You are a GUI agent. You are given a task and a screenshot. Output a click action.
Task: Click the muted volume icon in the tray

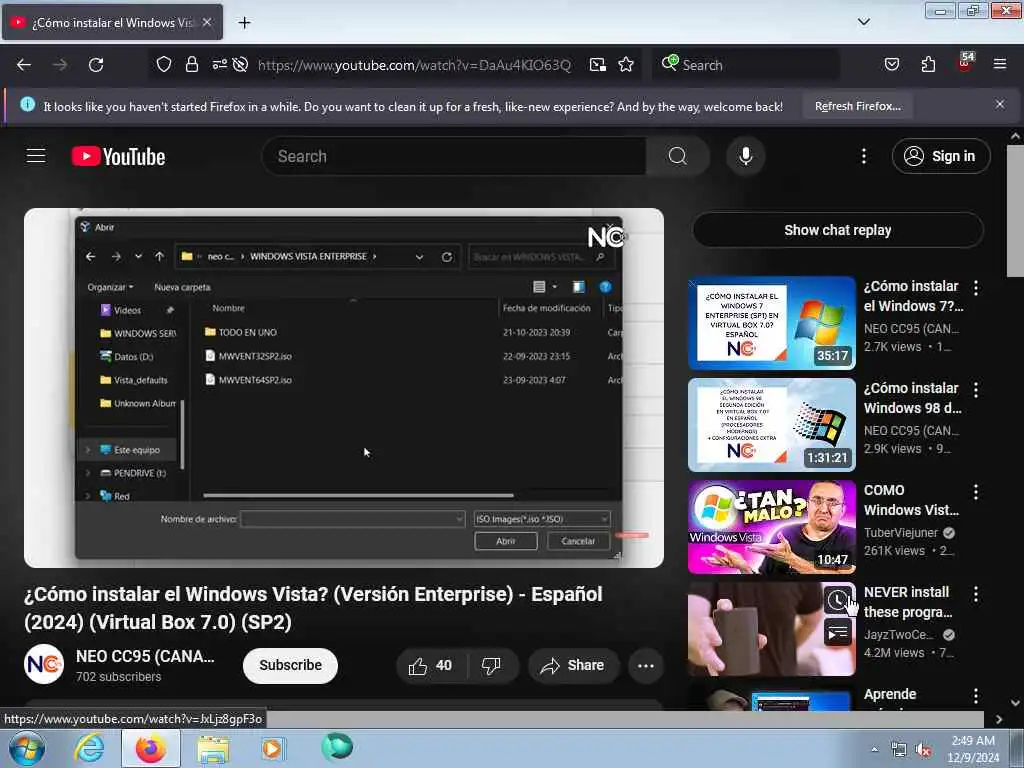[x=923, y=750]
